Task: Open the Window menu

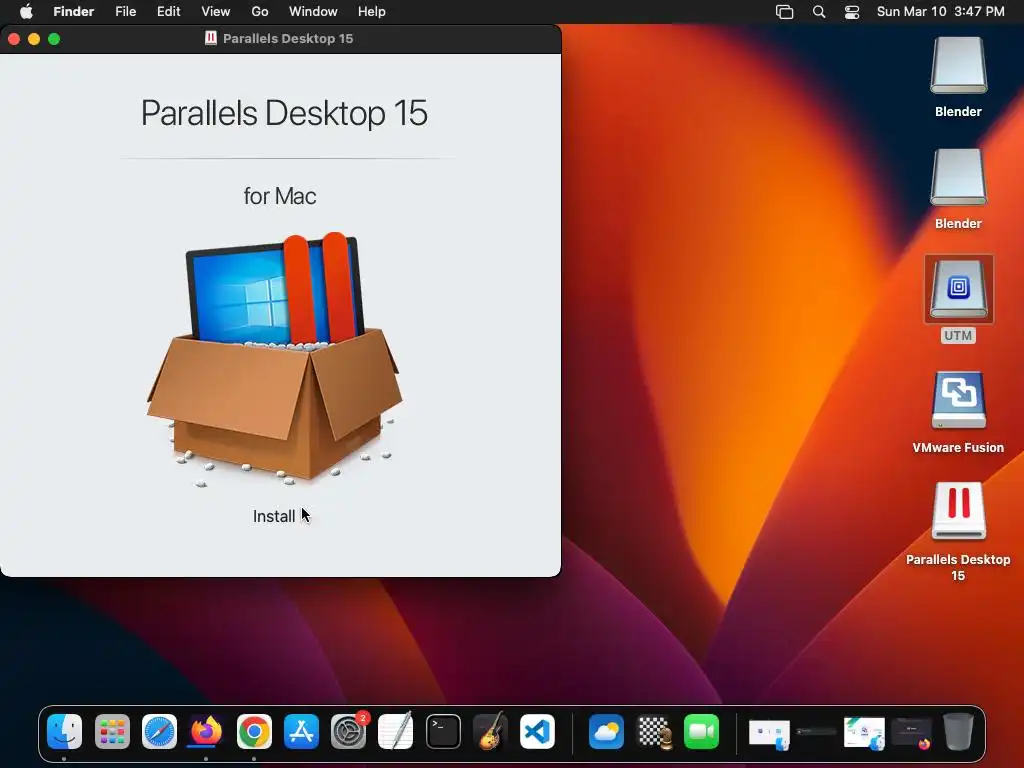Action: tap(313, 11)
